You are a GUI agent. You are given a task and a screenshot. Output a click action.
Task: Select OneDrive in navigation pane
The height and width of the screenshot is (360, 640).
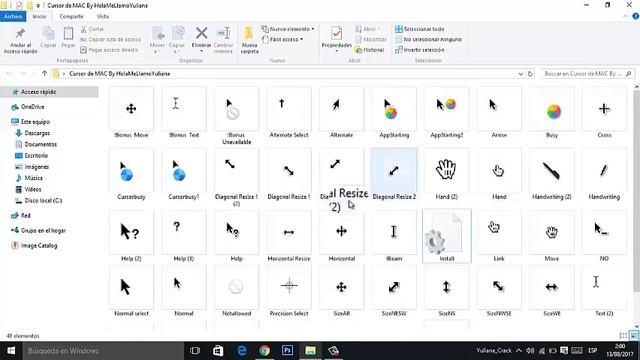pyautogui.click(x=28, y=107)
